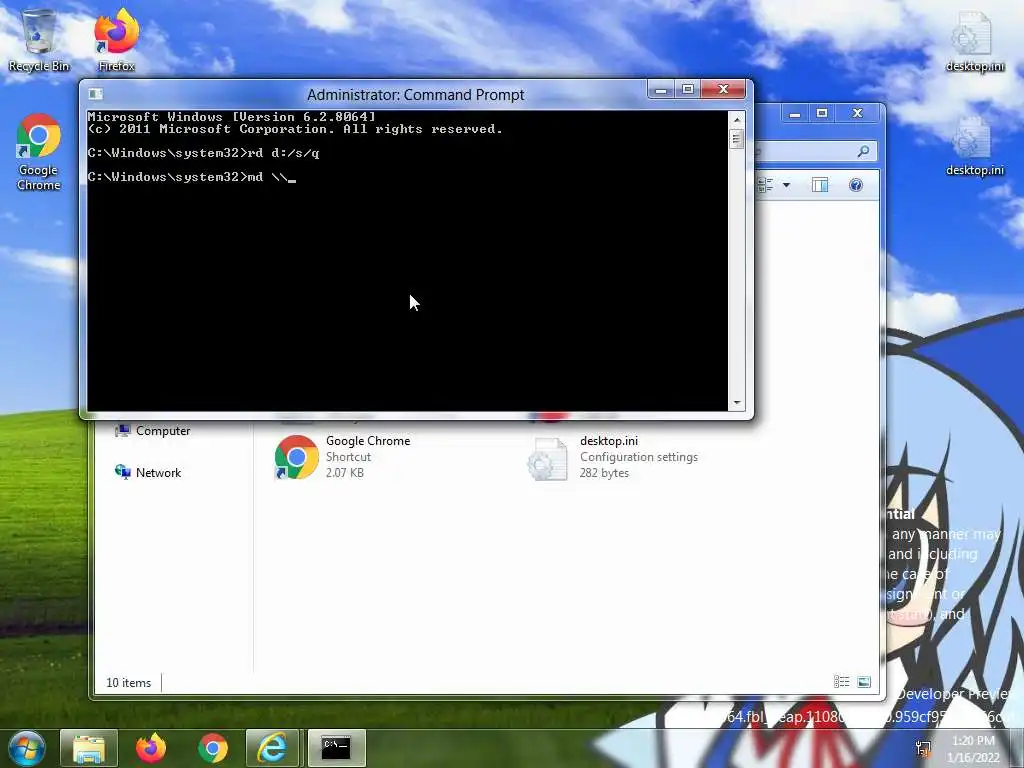Click the Command Prompt scroll up arrow
The width and height of the screenshot is (1024, 768).
coord(737,120)
